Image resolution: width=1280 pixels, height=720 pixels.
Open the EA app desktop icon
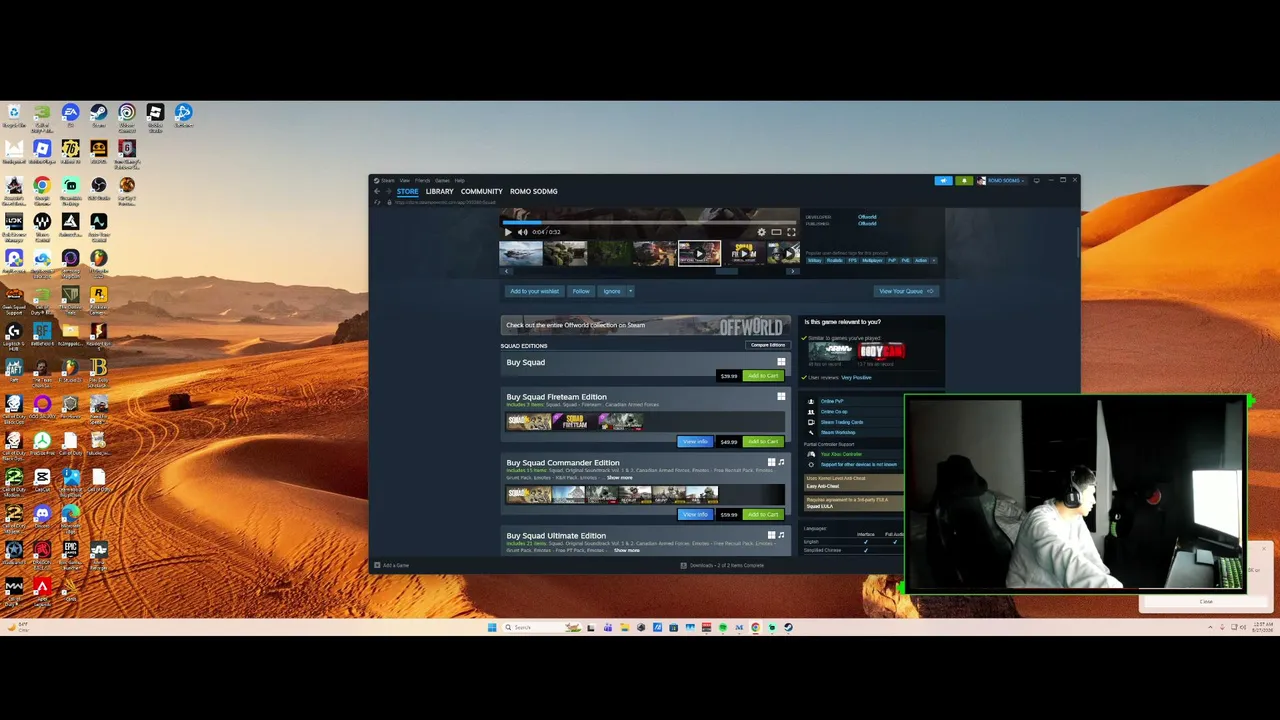click(70, 116)
